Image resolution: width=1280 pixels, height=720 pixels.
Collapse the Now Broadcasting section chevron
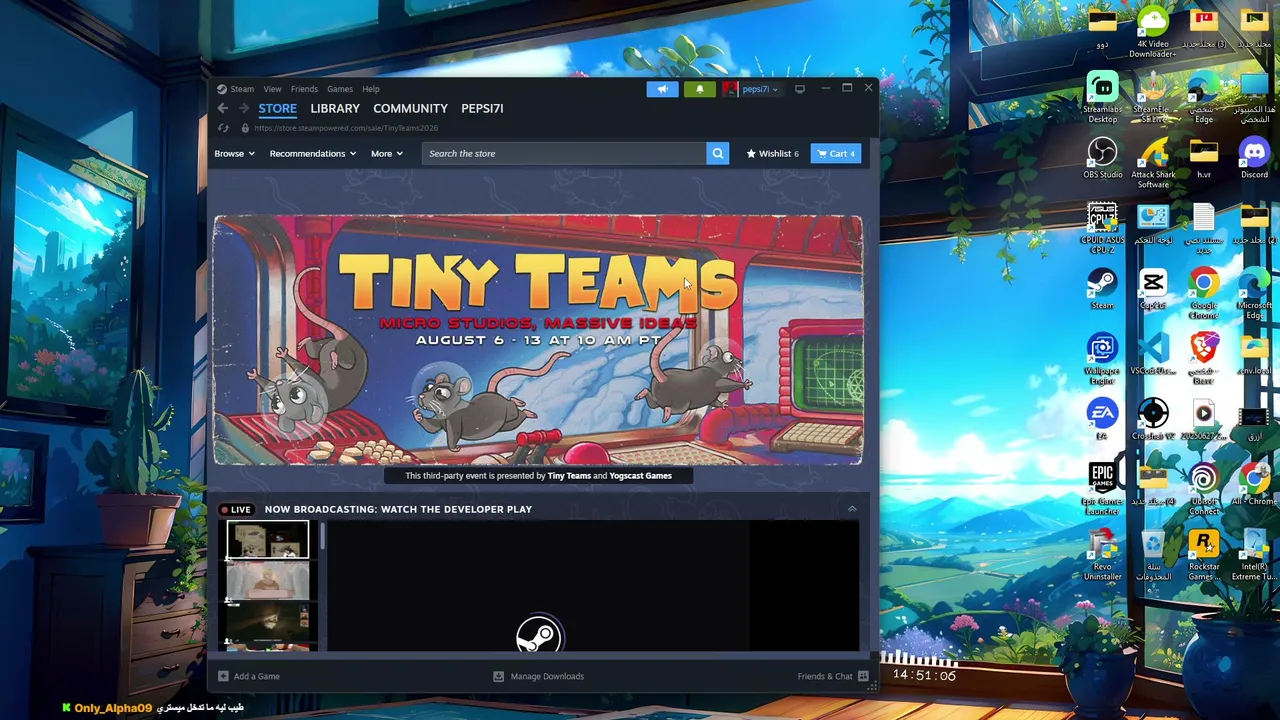tap(852, 509)
